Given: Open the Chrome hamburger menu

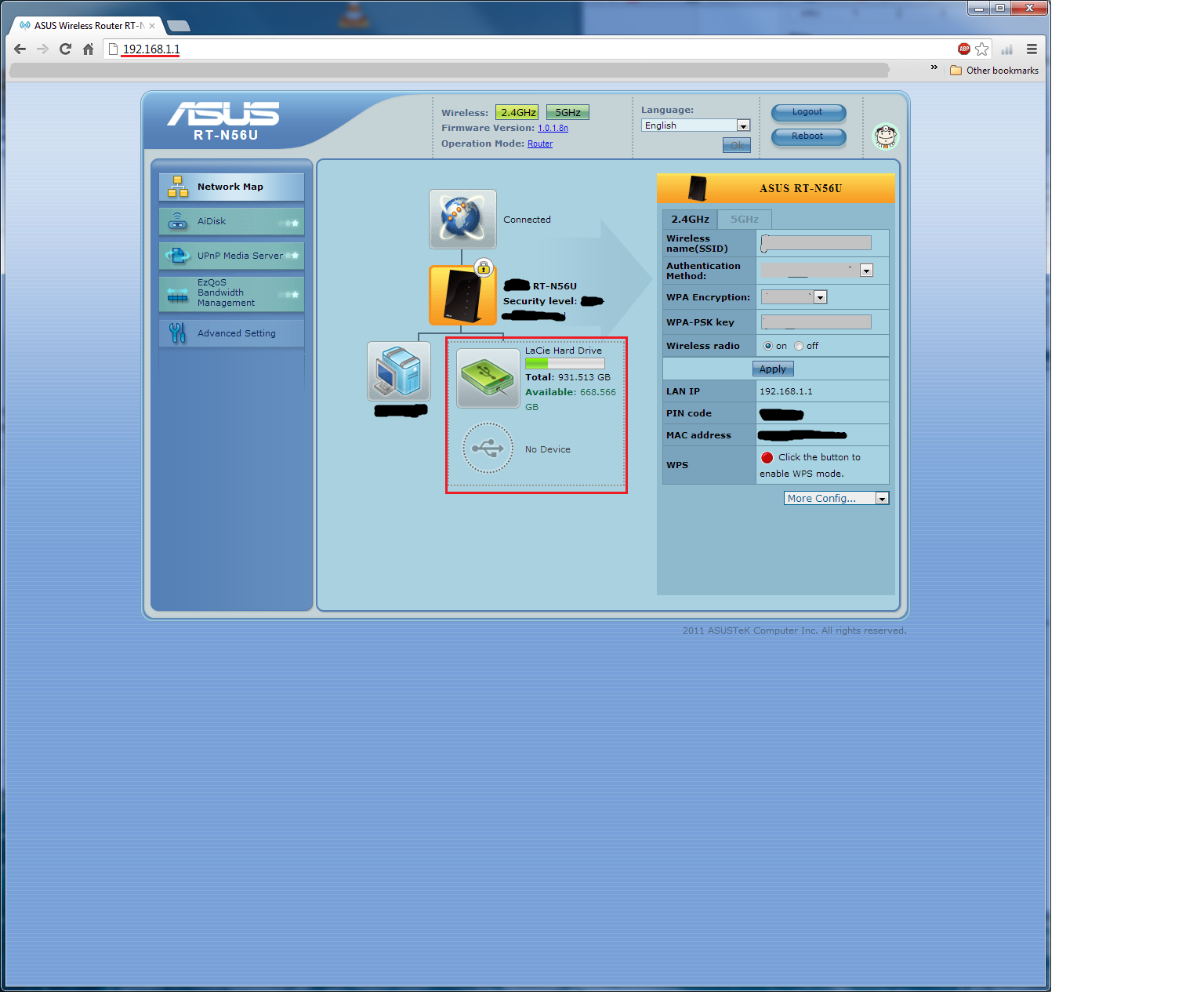Looking at the screenshot, I should pos(1032,49).
